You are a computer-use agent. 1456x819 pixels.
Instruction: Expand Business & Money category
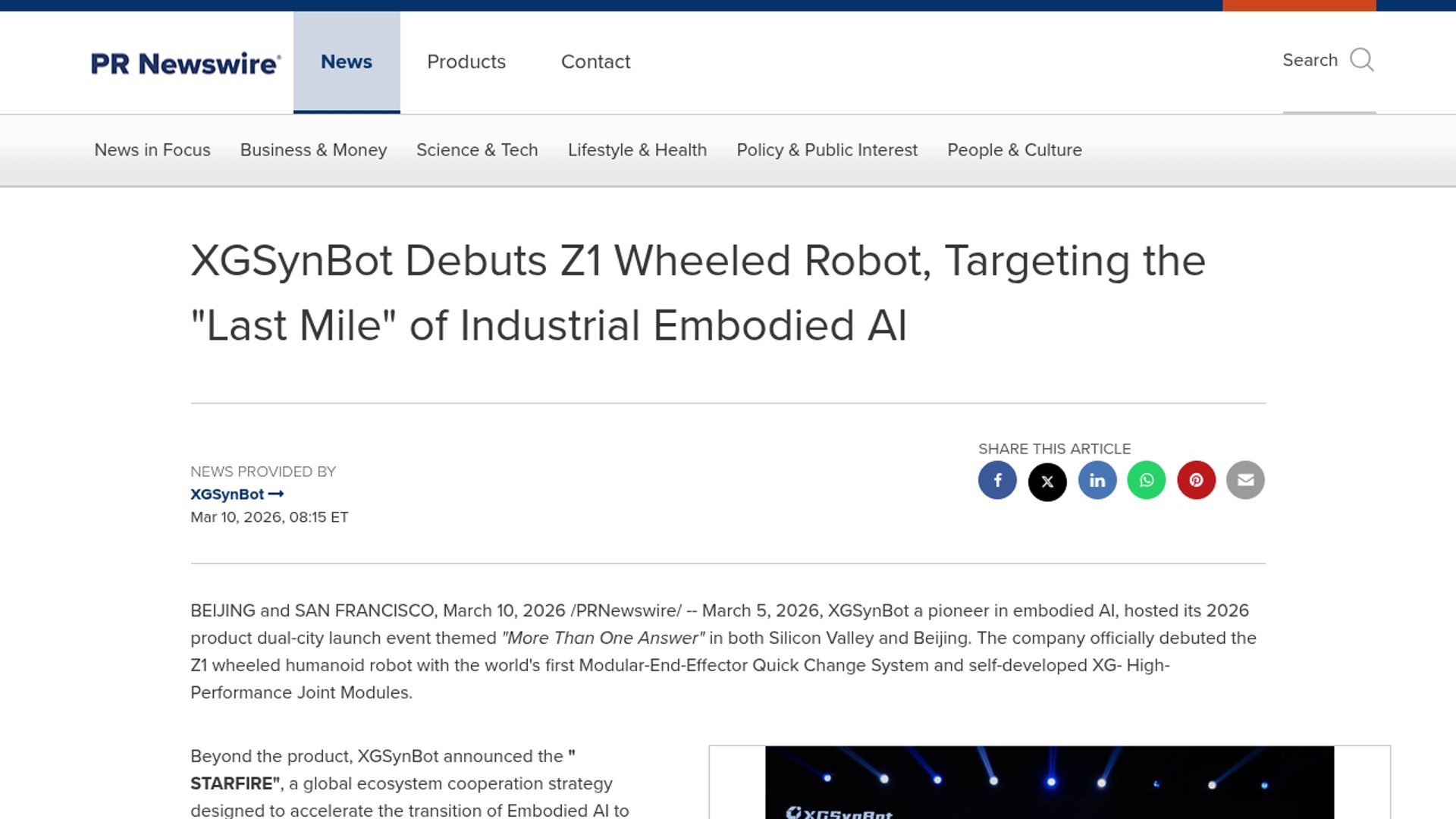pos(313,150)
